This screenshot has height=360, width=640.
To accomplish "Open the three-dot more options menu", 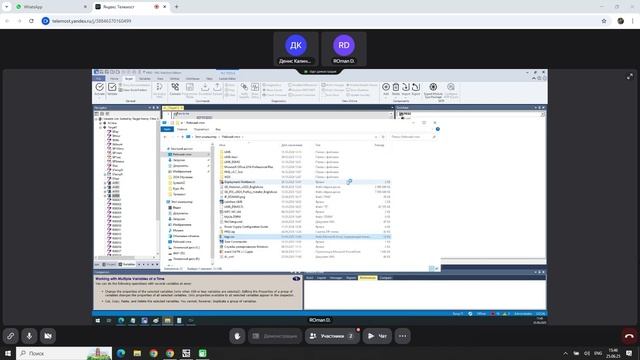I will (x=402, y=336).
